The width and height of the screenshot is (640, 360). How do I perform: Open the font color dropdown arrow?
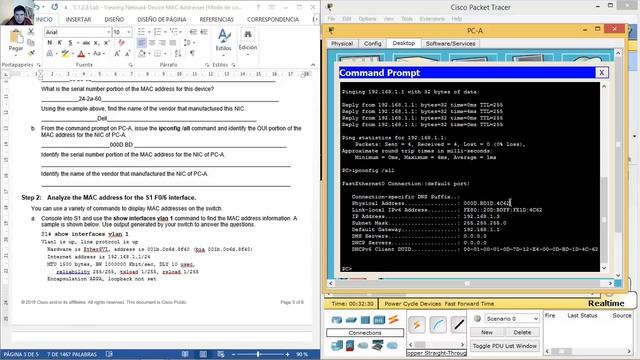click(89, 53)
